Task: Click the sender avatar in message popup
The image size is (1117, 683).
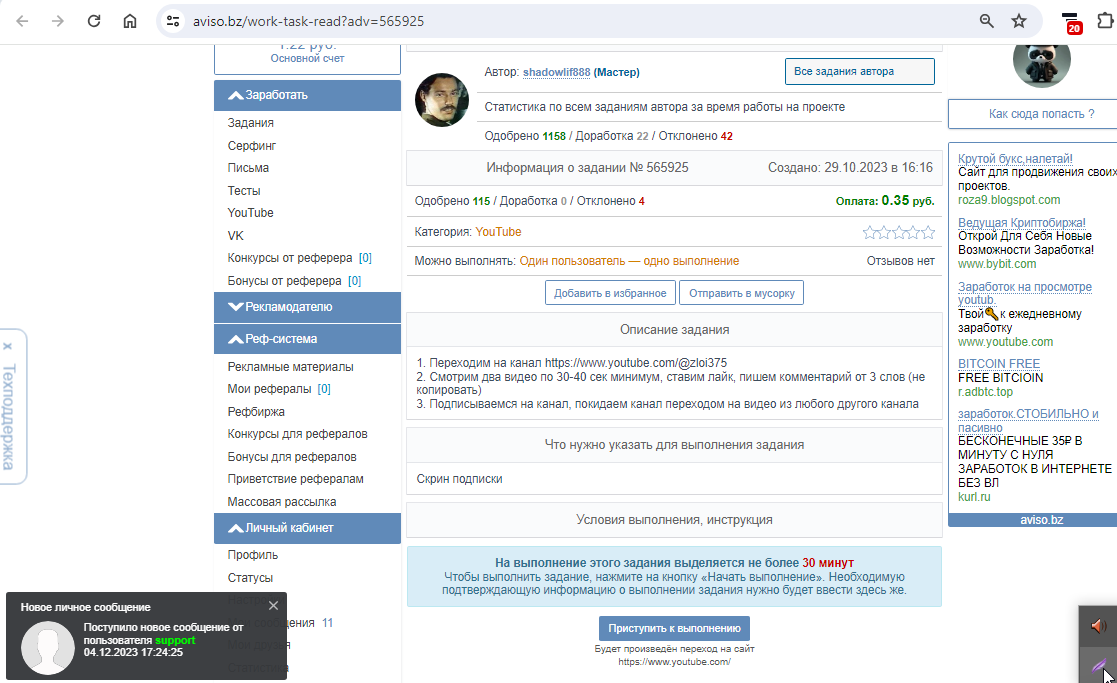Action: click(48, 647)
